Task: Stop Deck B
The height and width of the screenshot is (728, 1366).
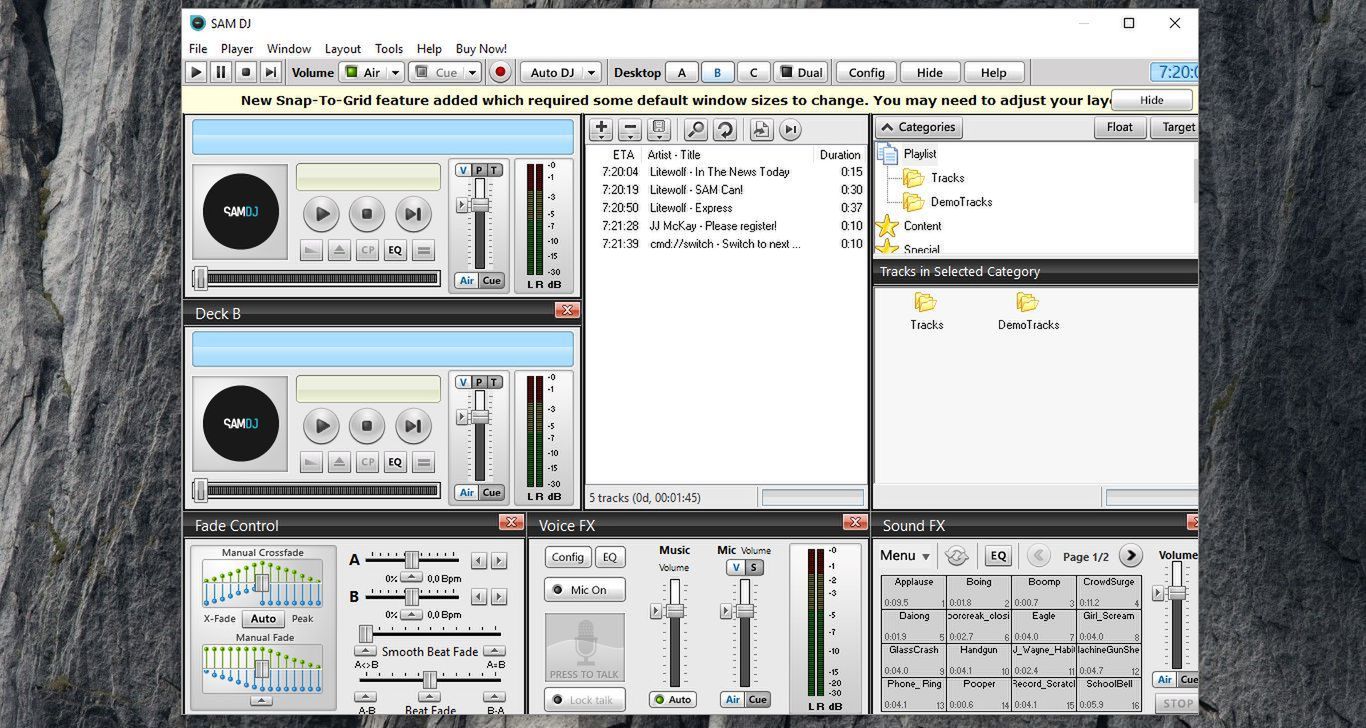Action: 367,425
